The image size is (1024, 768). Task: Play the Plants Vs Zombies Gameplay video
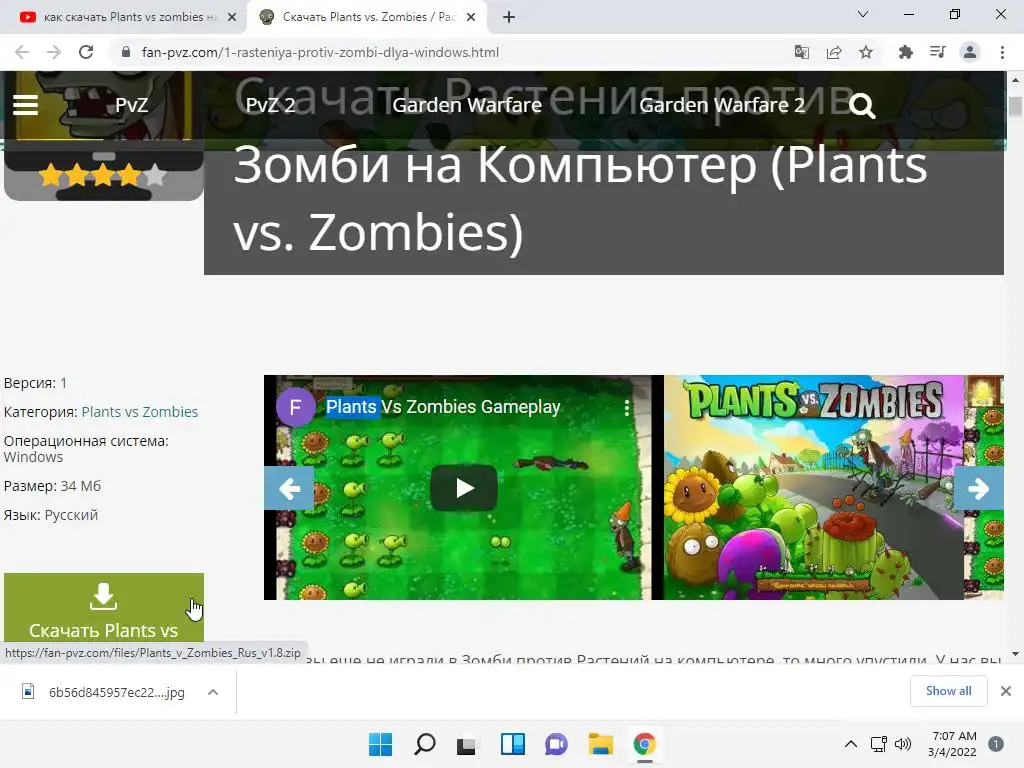point(464,488)
